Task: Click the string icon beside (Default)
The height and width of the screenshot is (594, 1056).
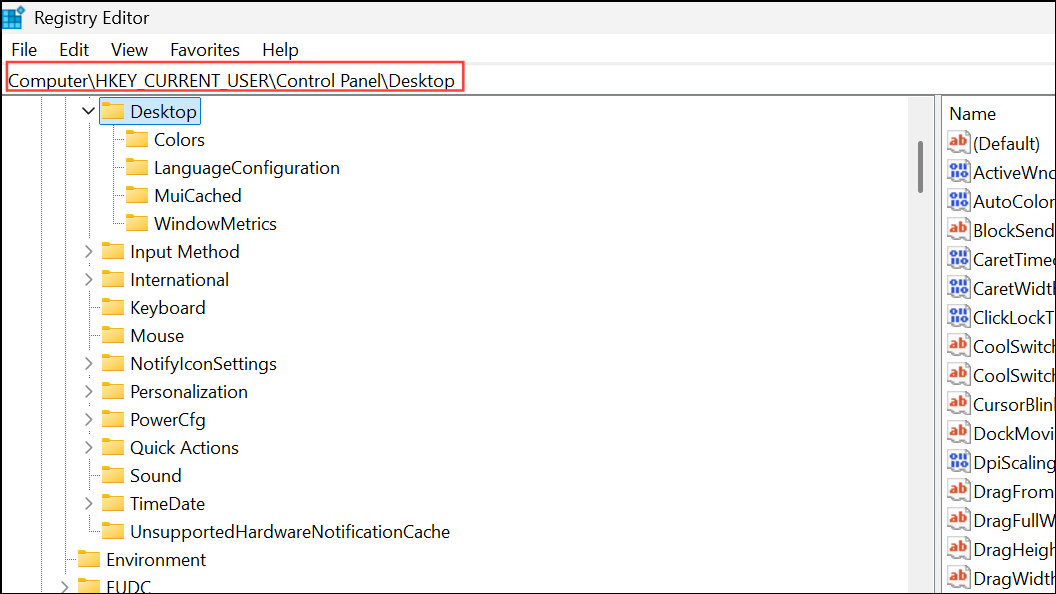Action: click(958, 142)
